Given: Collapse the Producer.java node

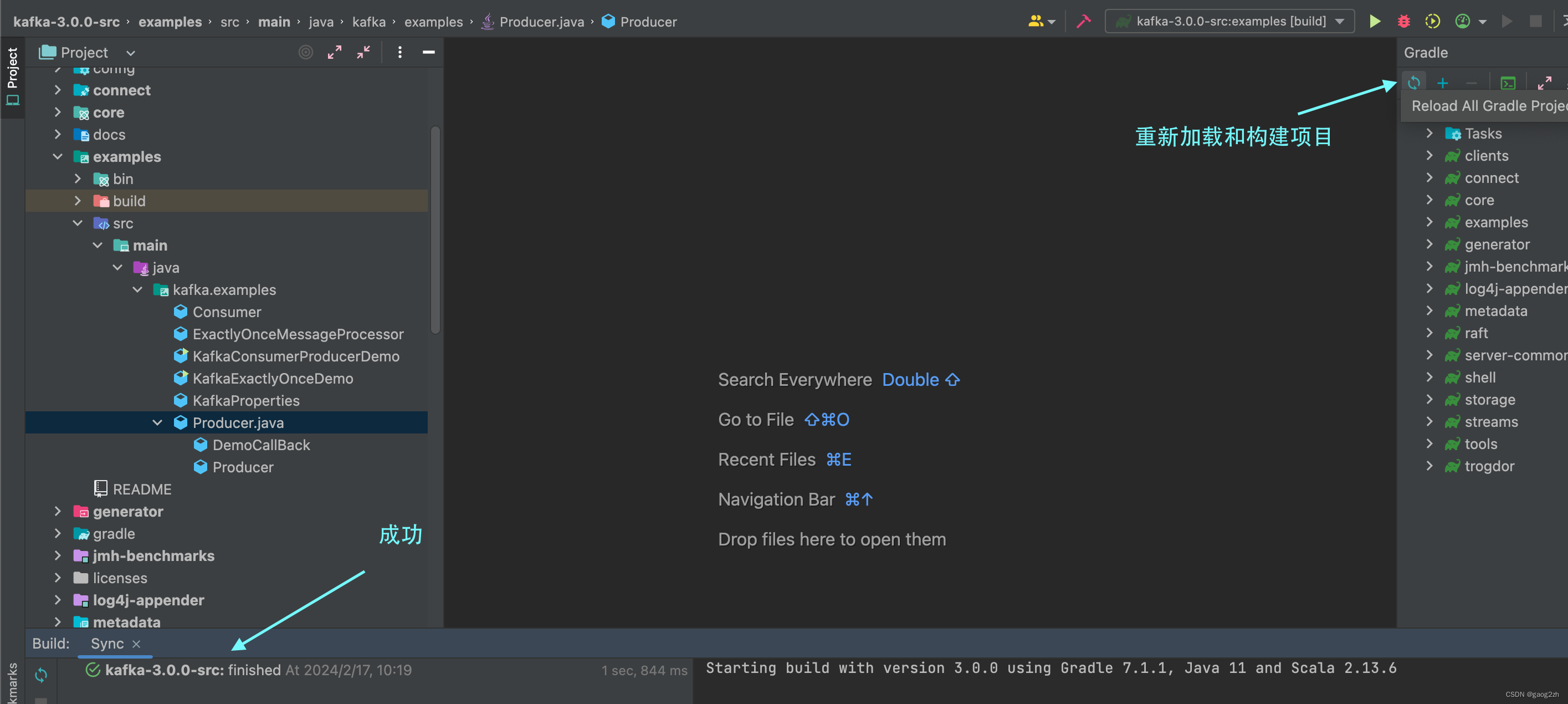Looking at the screenshot, I should (x=158, y=422).
